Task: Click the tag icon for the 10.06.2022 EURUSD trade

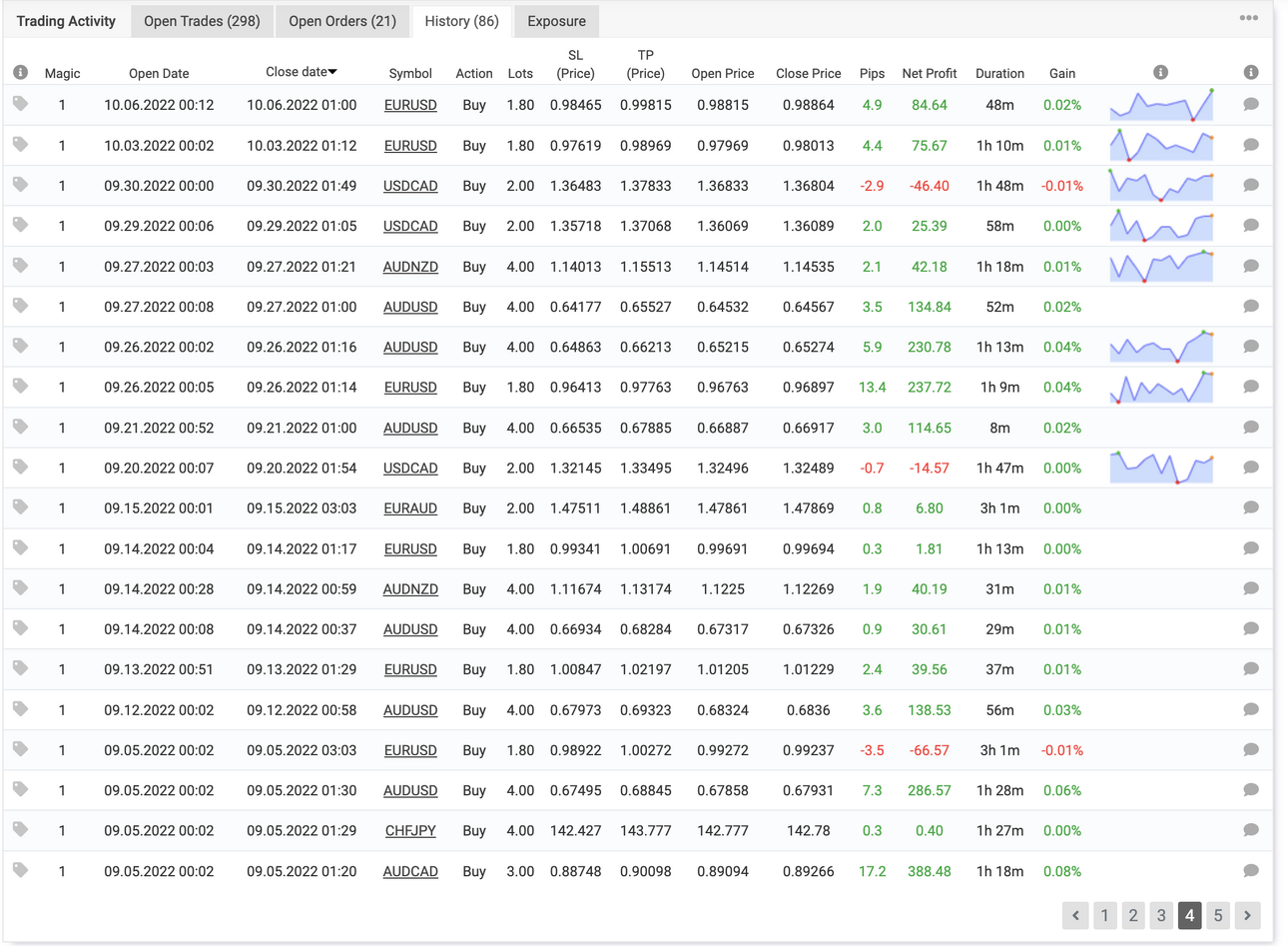Action: [x=20, y=104]
